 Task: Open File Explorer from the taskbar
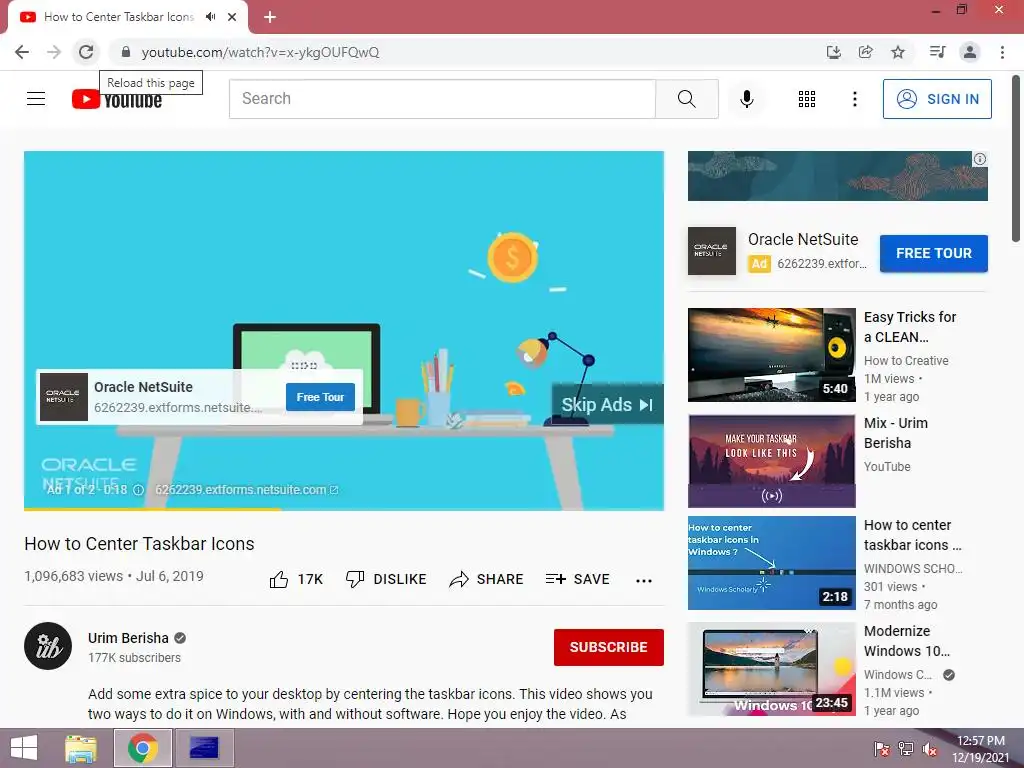81,748
